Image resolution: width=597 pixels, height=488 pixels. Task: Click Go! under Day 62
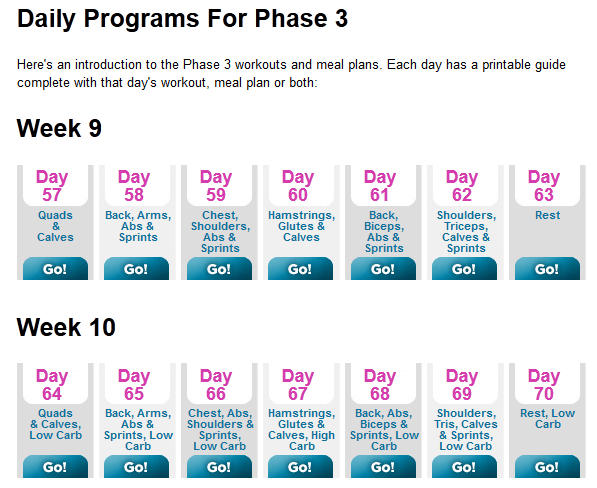click(464, 269)
